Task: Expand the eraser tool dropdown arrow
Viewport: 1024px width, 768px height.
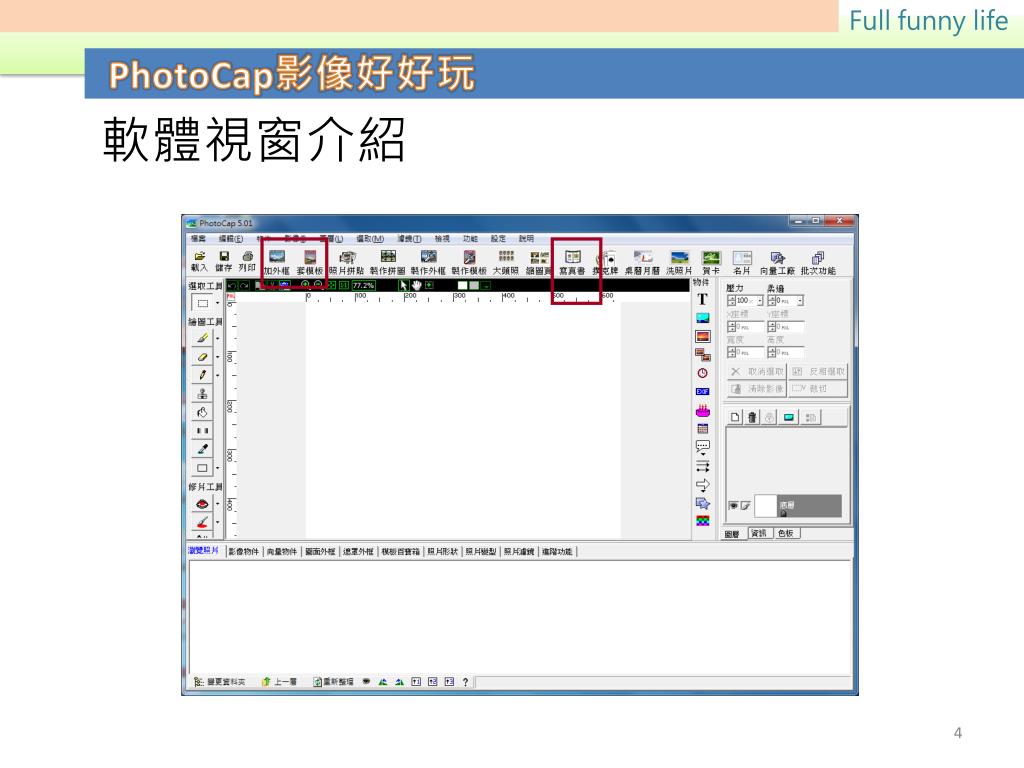Action: click(x=217, y=357)
